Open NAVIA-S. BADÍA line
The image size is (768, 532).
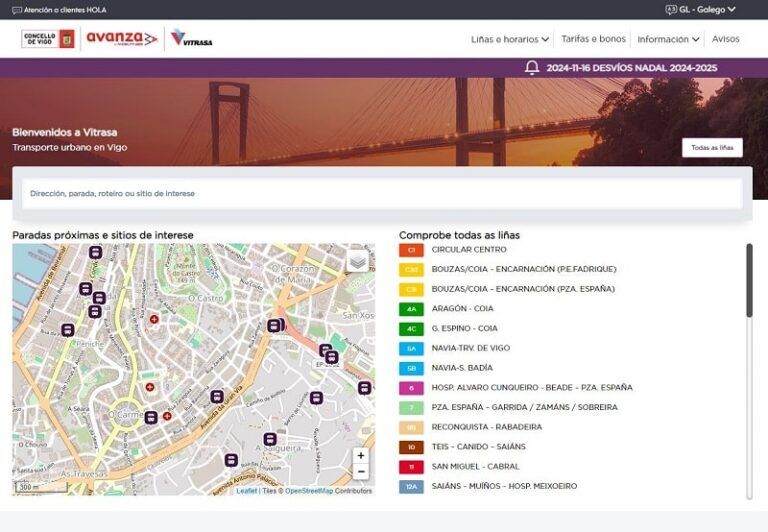point(462,367)
